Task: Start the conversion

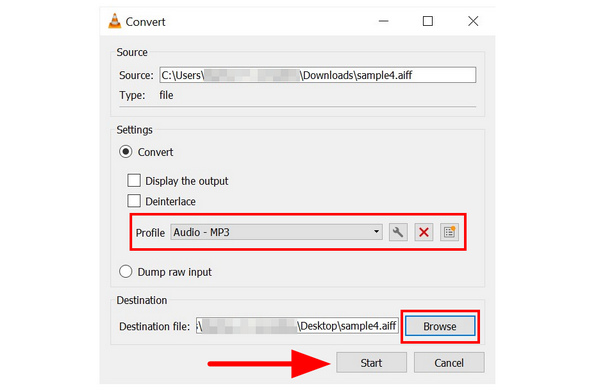Action: pyautogui.click(x=371, y=363)
